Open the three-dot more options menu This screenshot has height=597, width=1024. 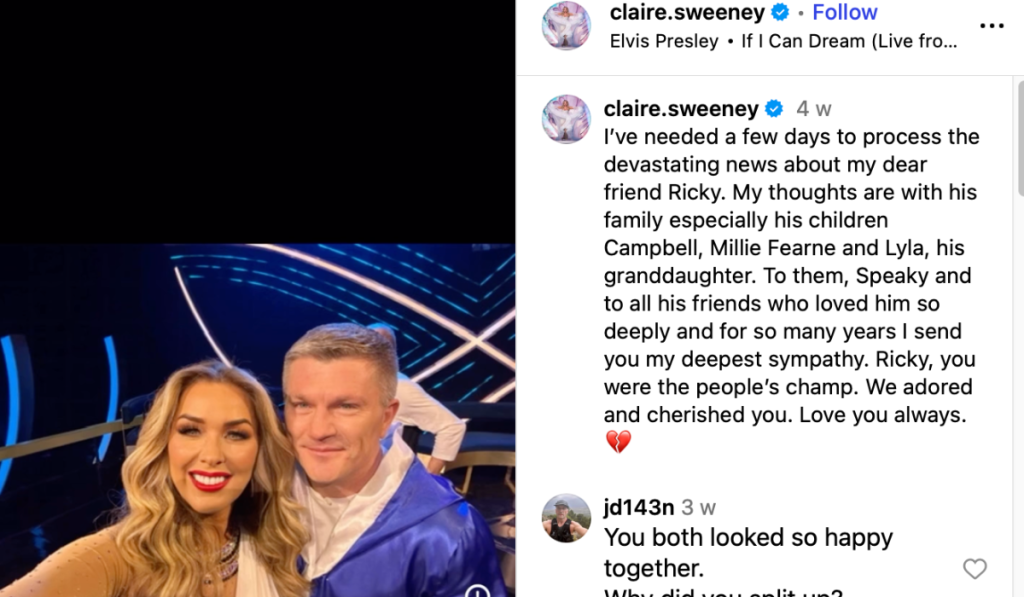click(991, 25)
